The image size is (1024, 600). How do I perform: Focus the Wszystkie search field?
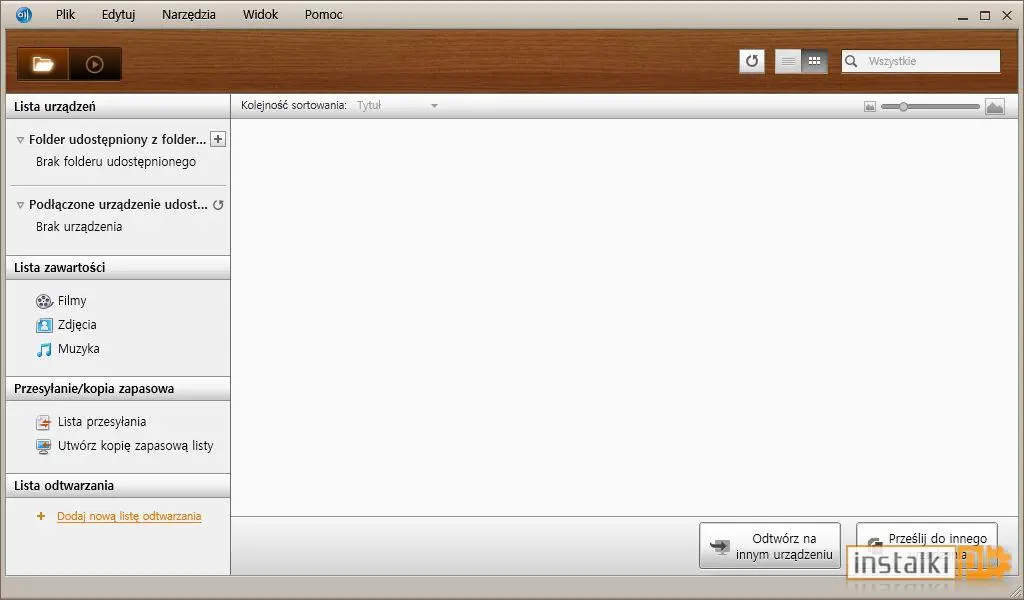coord(921,61)
